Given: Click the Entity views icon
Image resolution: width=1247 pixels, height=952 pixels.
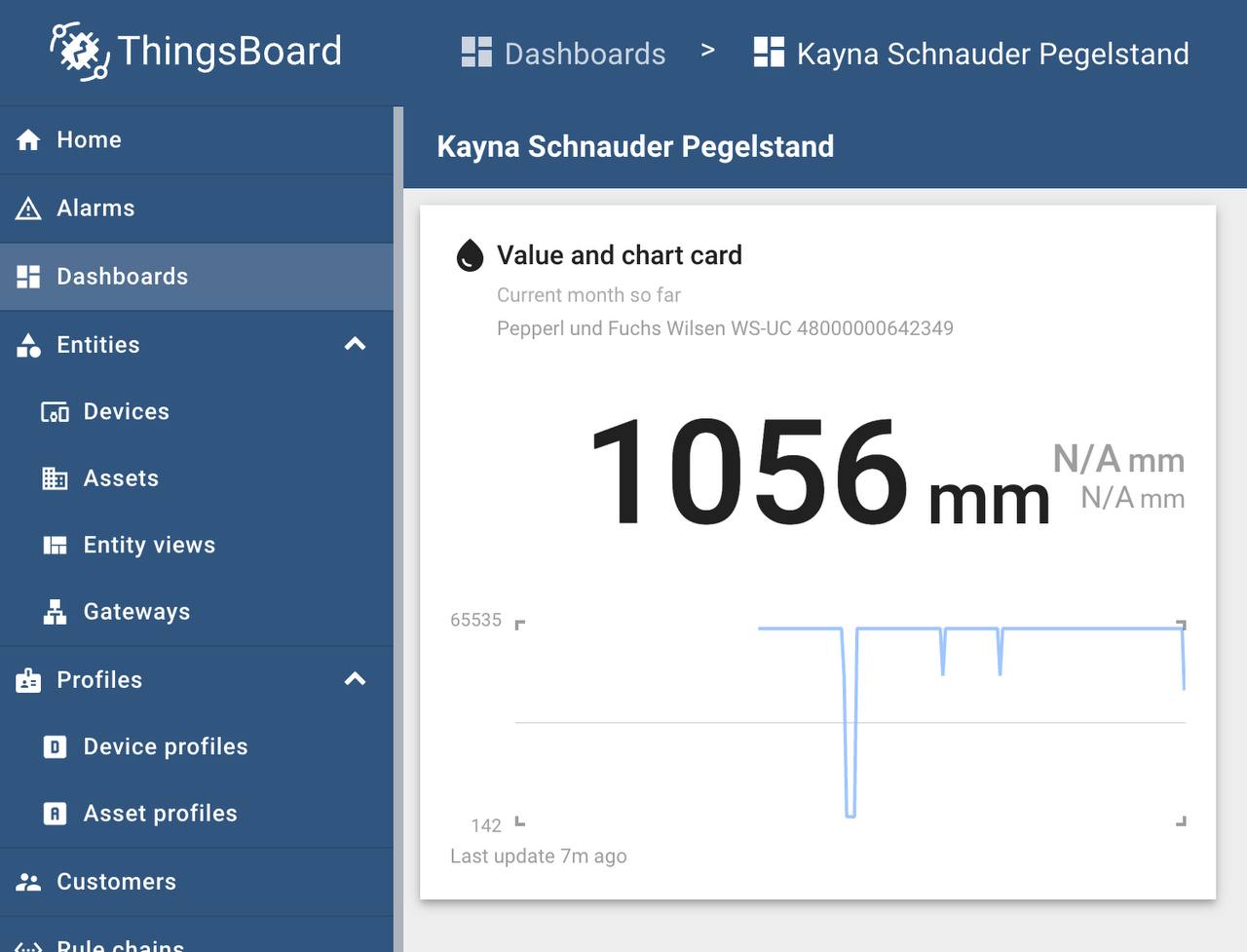Looking at the screenshot, I should click(x=55, y=546).
